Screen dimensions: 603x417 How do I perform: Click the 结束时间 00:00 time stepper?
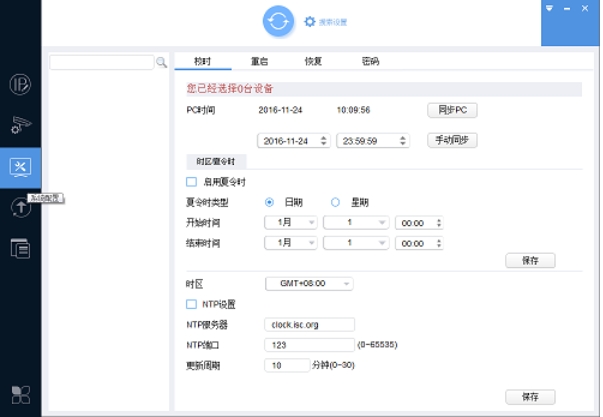tap(439, 243)
